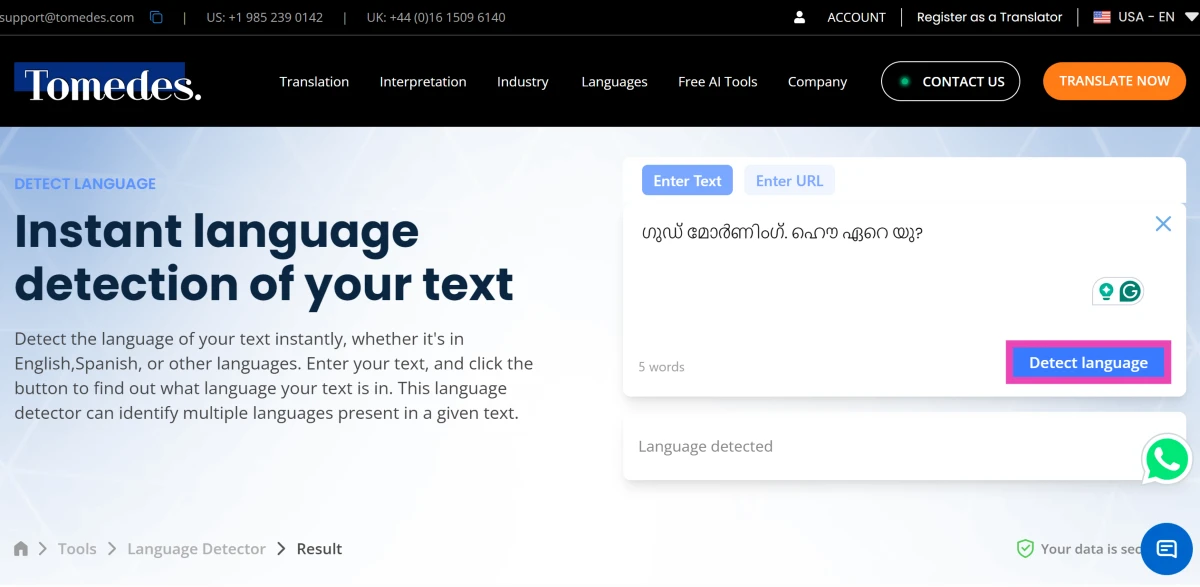The image size is (1200, 587).
Task: Open WhatsApp chat via the green icon
Action: pyautogui.click(x=1166, y=459)
